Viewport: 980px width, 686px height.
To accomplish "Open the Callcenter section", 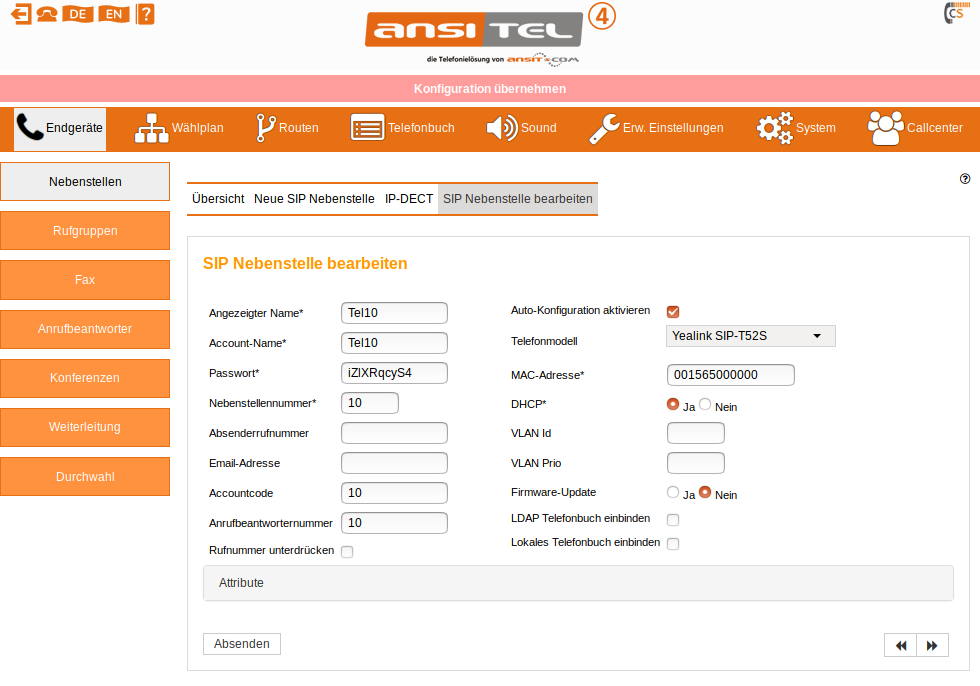I will pos(915,128).
